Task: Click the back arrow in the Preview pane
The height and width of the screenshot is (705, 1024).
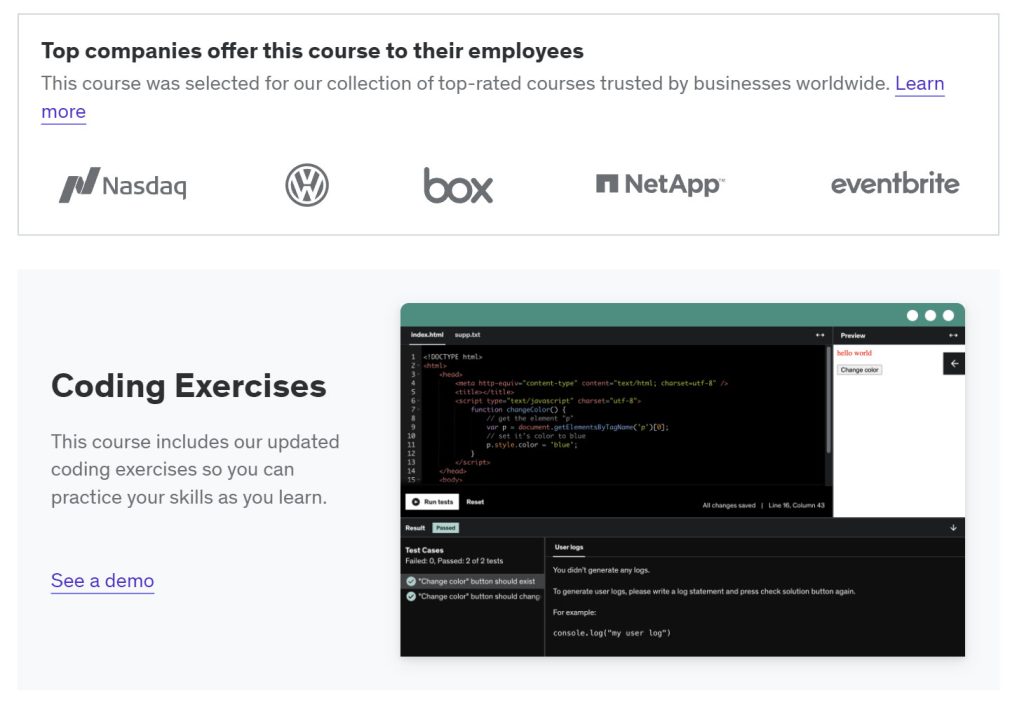Action: pyautogui.click(x=953, y=362)
